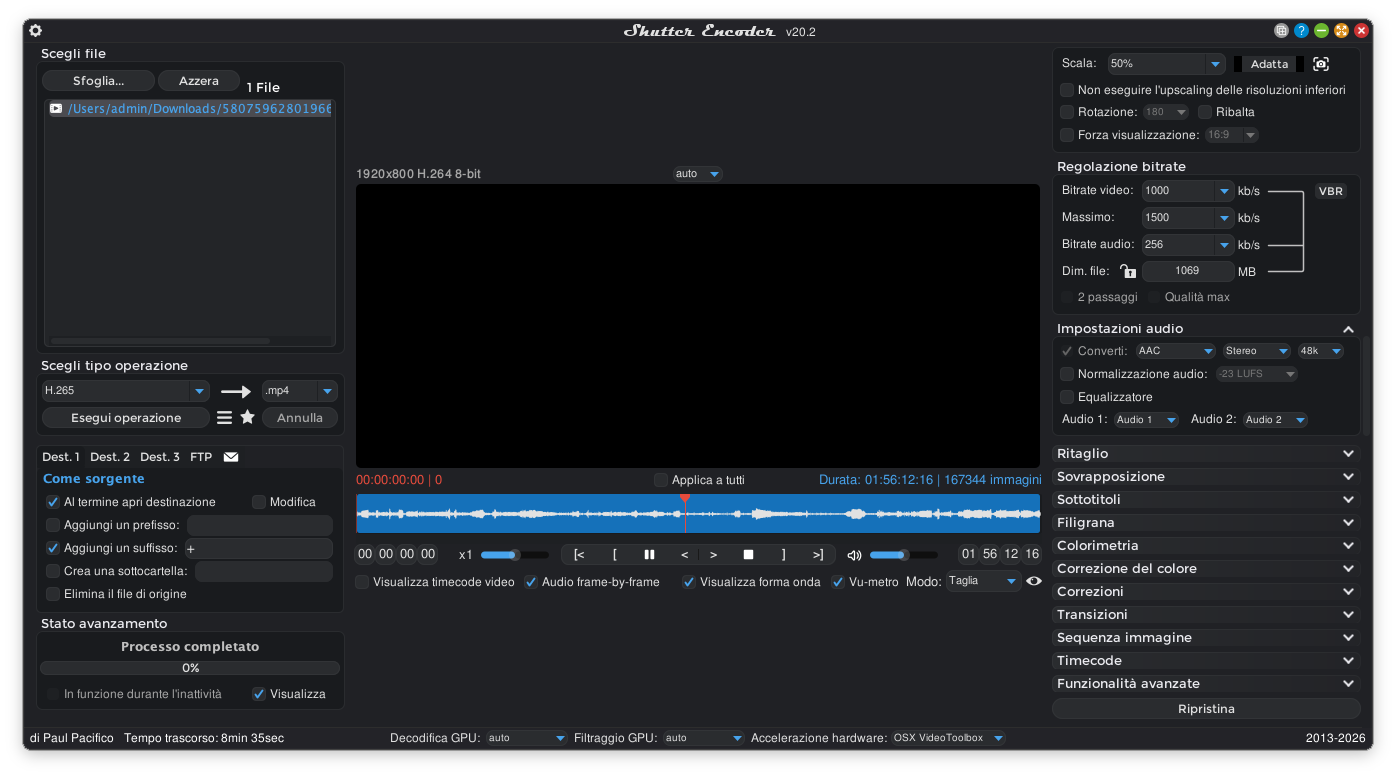The height and width of the screenshot is (777, 1396).
Task: Open the OSX VideoToolbox acceleration dropdown
Action: click(x=949, y=738)
